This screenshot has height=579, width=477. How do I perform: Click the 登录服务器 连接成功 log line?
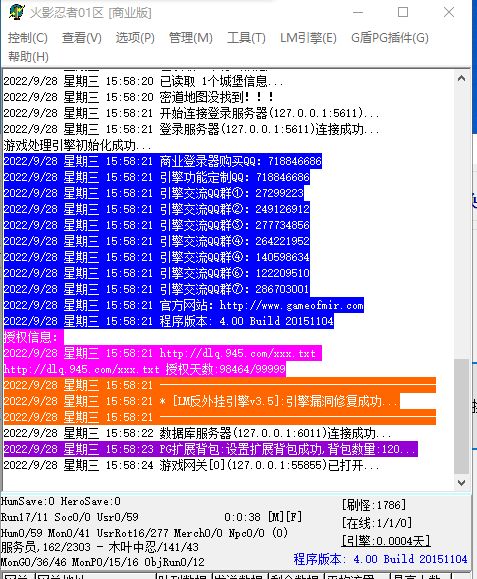click(x=191, y=129)
